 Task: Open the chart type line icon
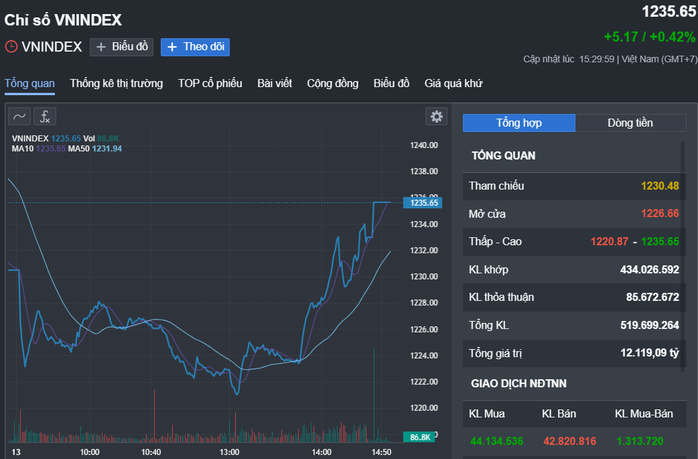19,117
